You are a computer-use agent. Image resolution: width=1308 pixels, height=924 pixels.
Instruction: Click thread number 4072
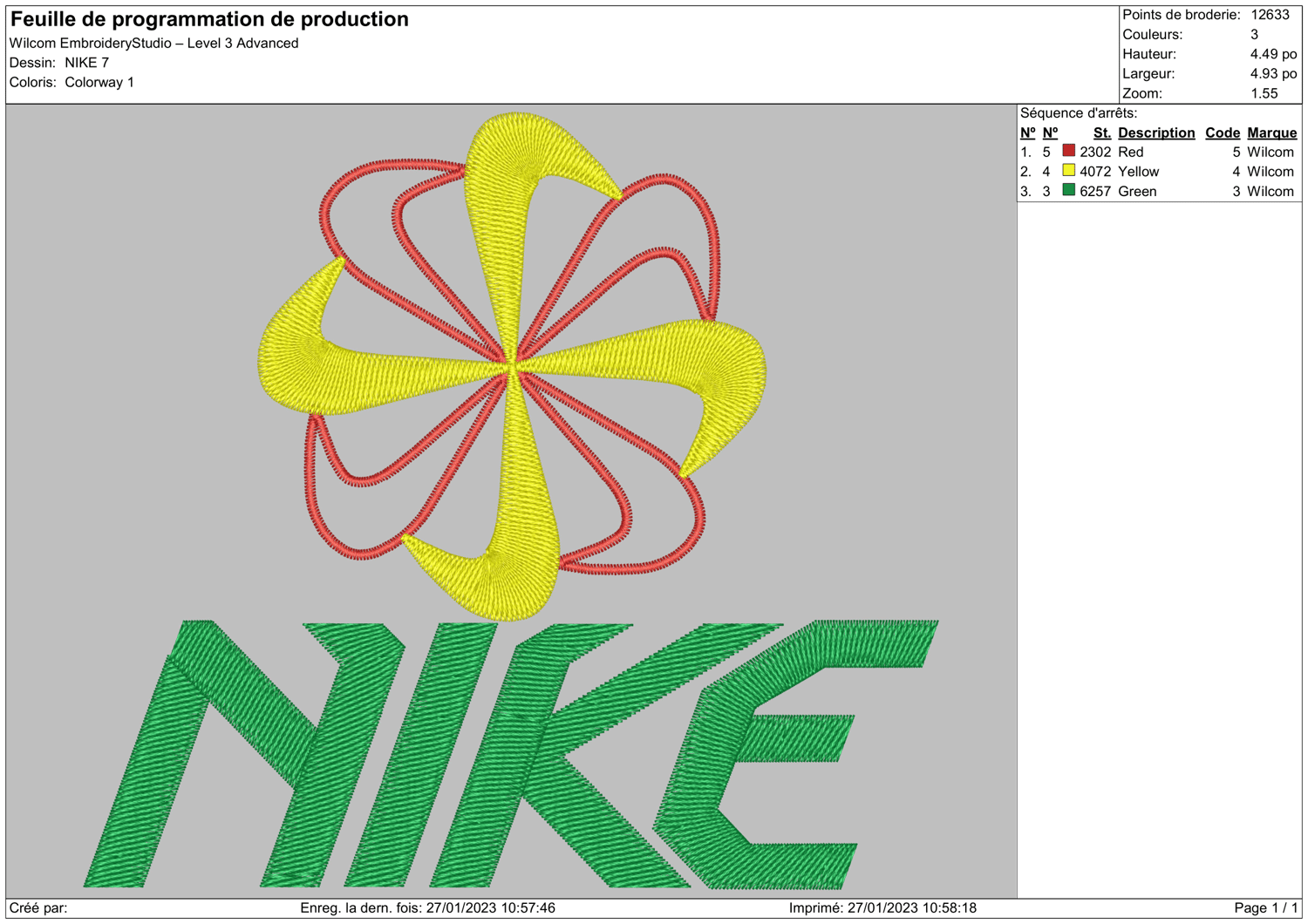pyautogui.click(x=1095, y=172)
